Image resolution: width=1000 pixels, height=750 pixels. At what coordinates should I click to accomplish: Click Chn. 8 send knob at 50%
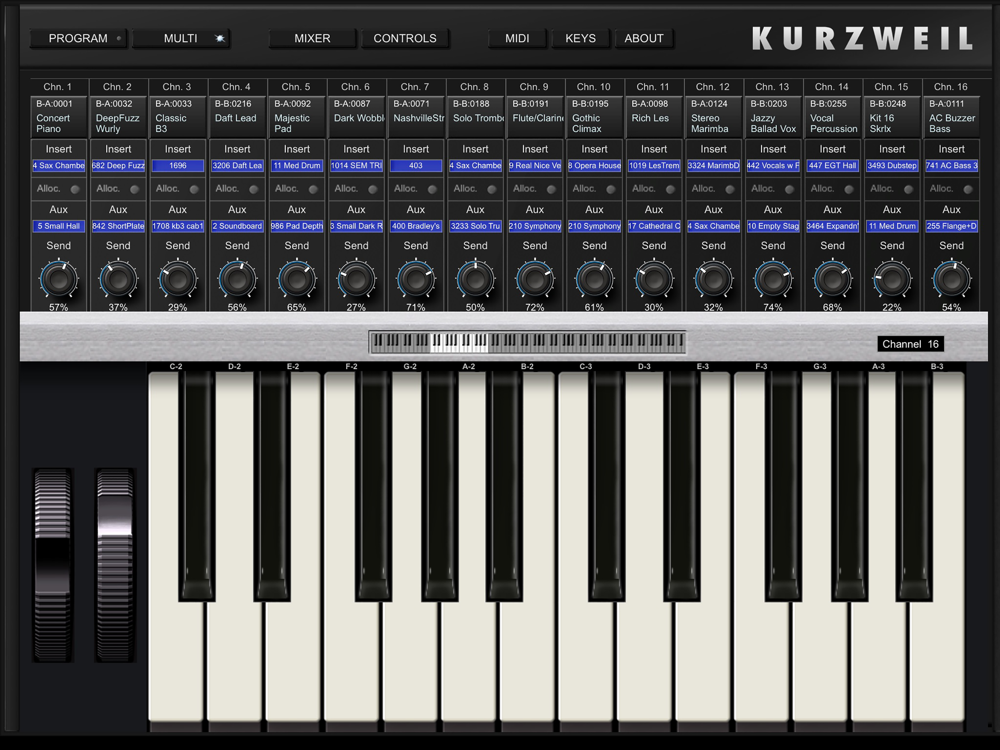(475, 279)
